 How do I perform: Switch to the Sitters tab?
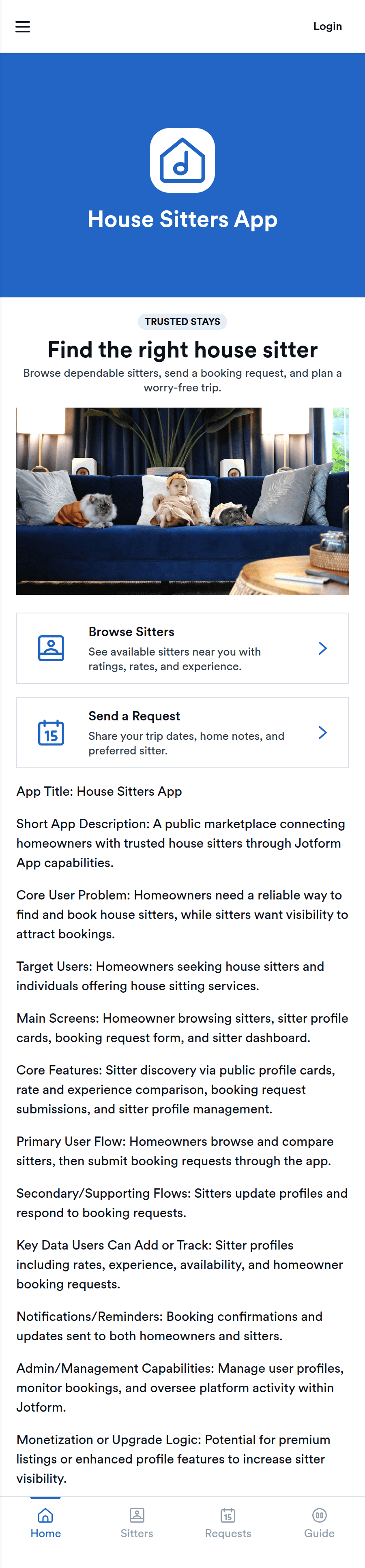click(137, 1523)
